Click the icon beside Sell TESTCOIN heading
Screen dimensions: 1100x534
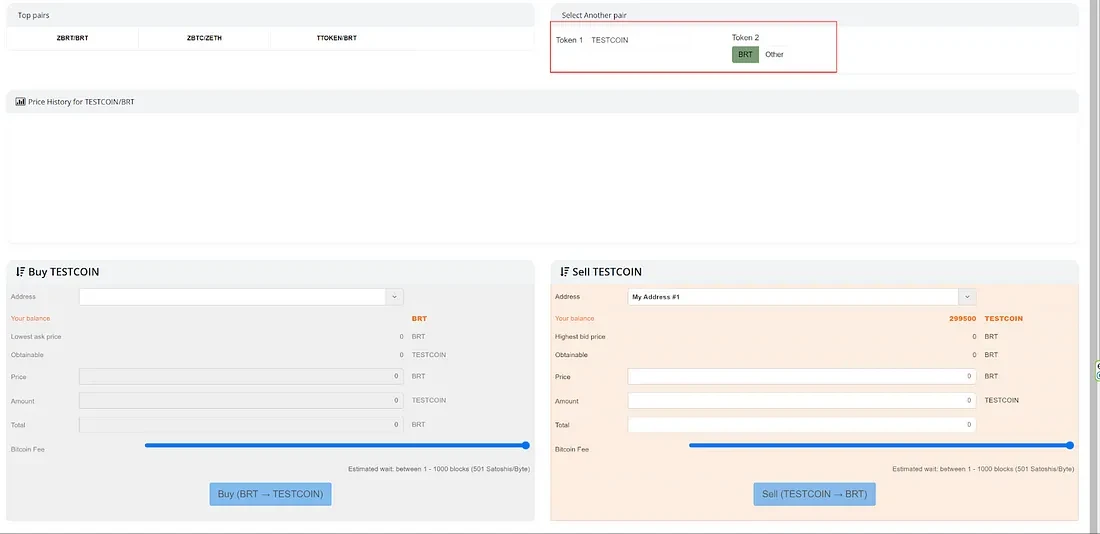(564, 272)
